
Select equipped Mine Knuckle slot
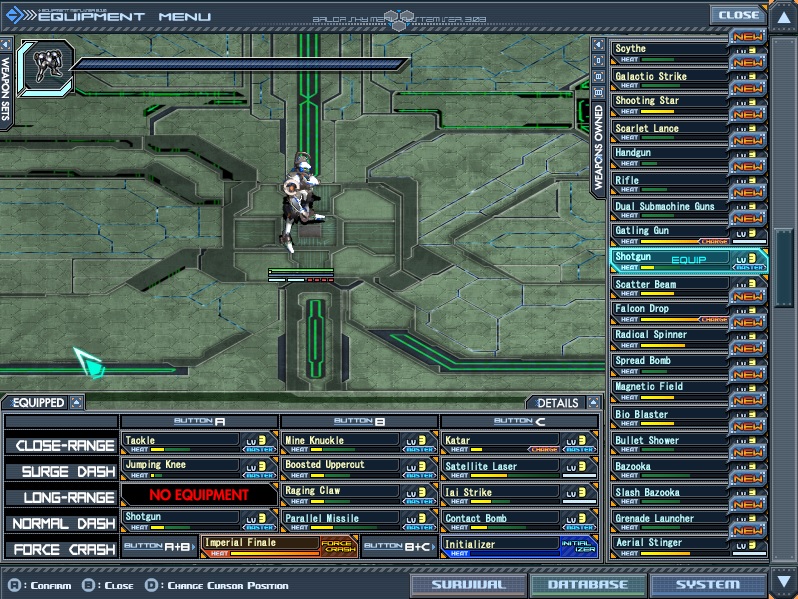click(359, 442)
